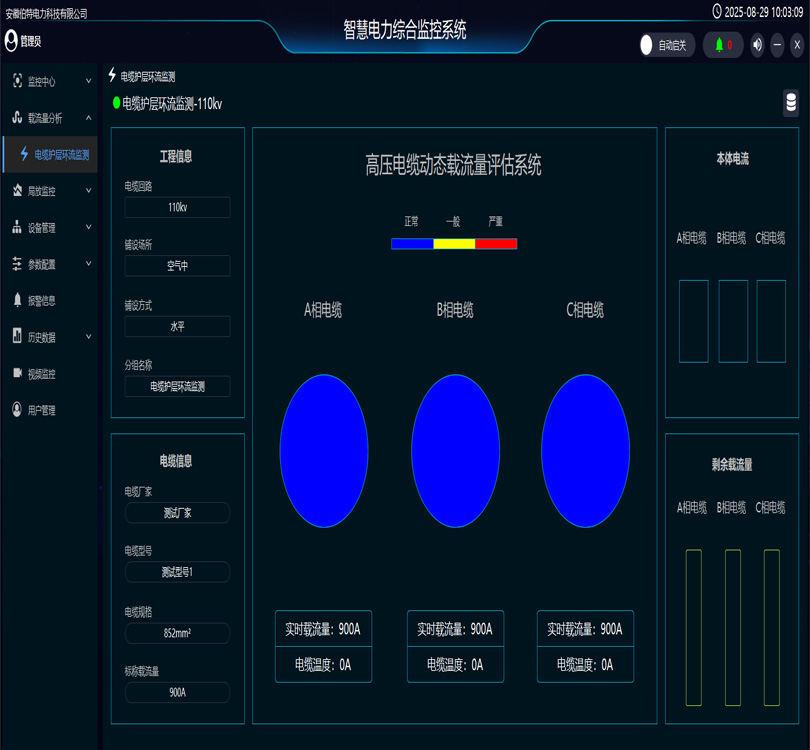
Task: Click the C相电缆 blue status circle
Action: 585,451
